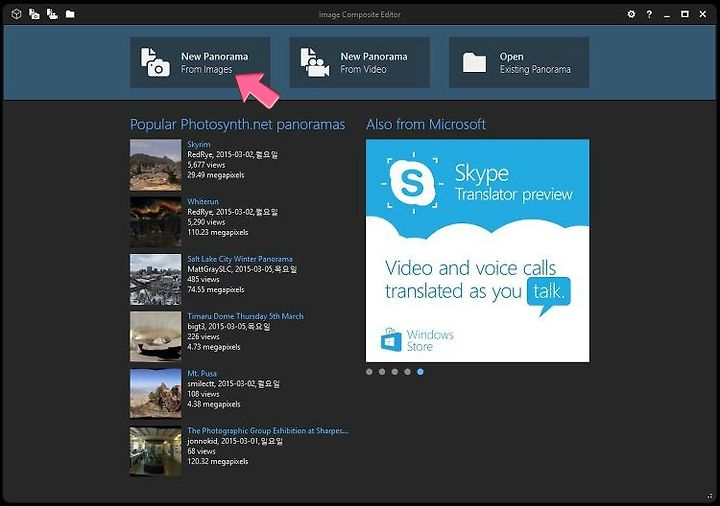Open the Whiterun panorama link
Screen dimensions: 720x506
[x=203, y=202]
